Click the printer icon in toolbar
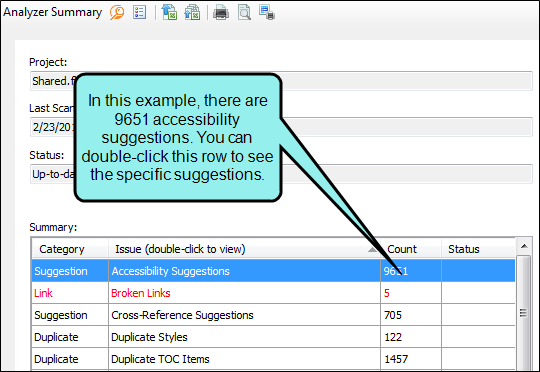 [x=221, y=13]
